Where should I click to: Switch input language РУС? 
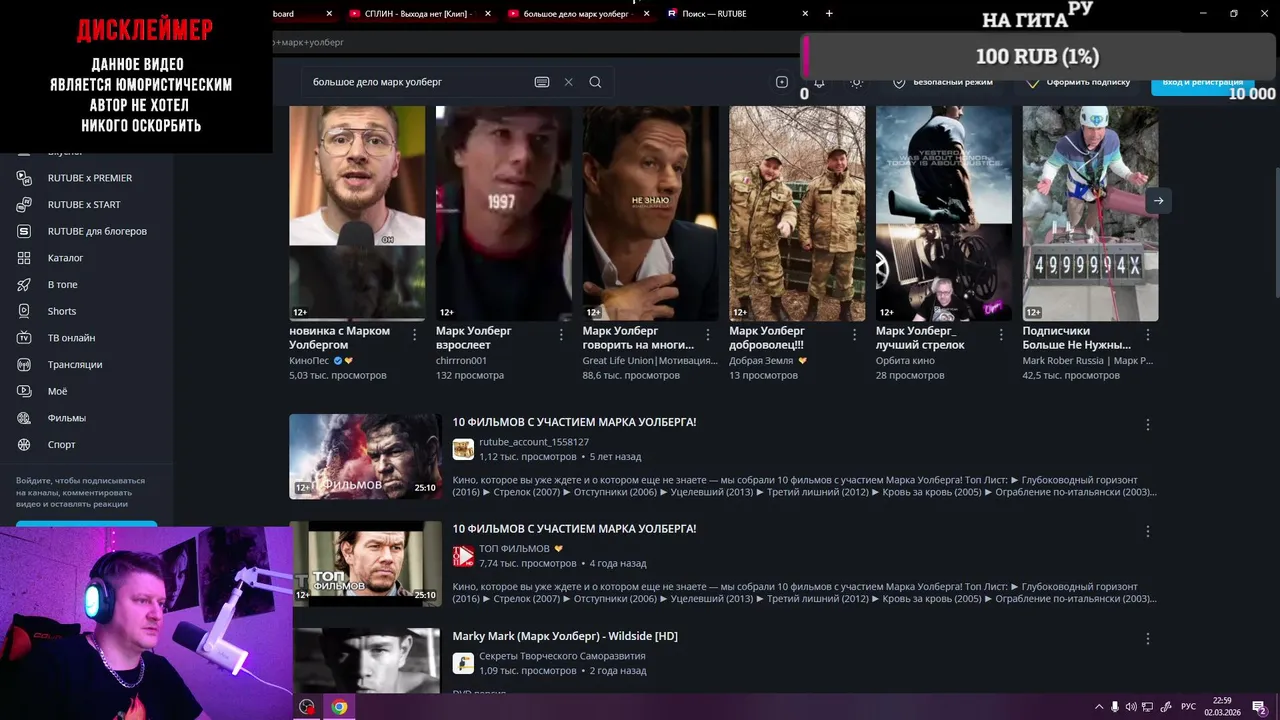click(1188, 707)
